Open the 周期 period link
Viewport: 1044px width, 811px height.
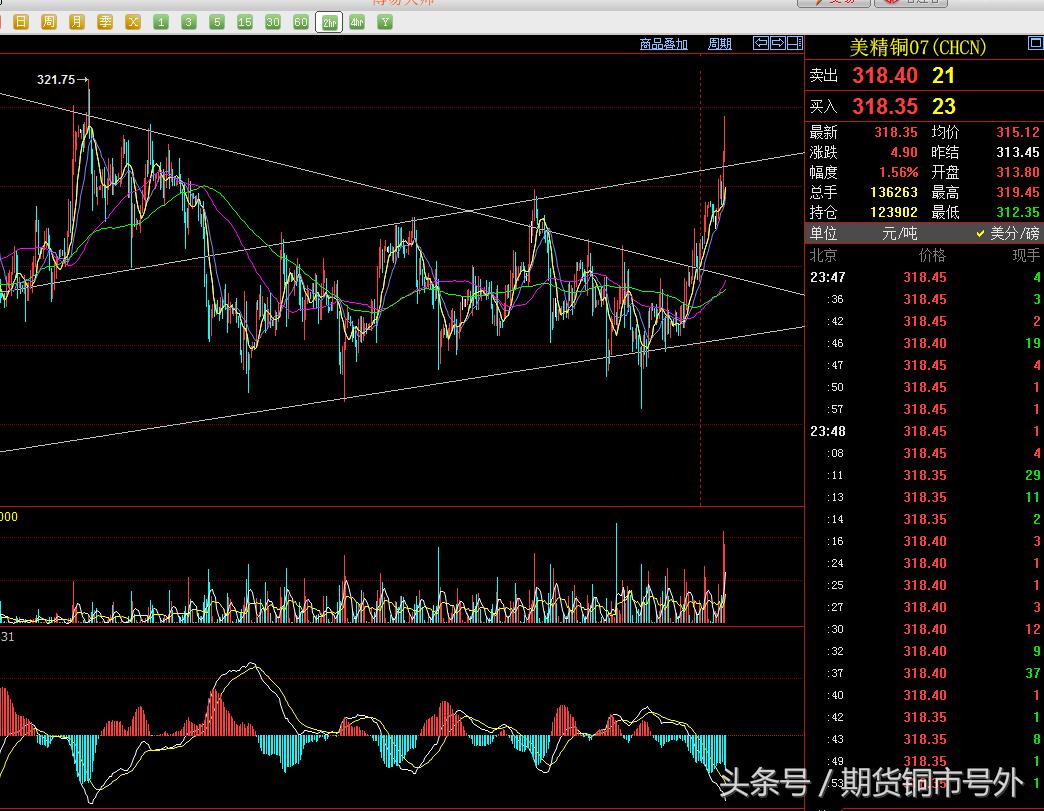pyautogui.click(x=719, y=44)
